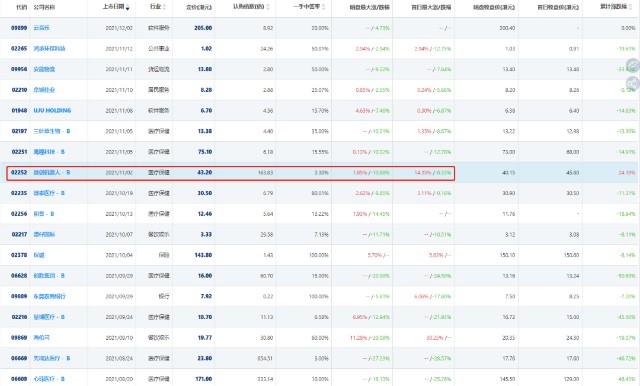Click the 暗盘收盘价(港元) column header
Screen dimensions: 640x386
494,7
